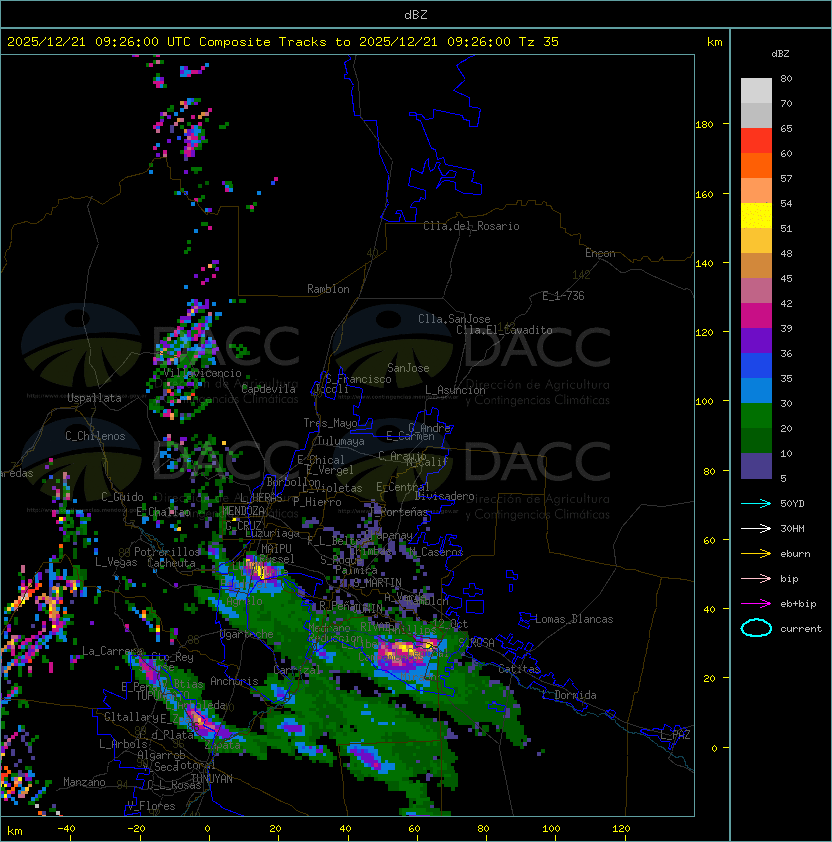The height and width of the screenshot is (842, 832).
Task: Select the Encon place label
Action: click(600, 253)
